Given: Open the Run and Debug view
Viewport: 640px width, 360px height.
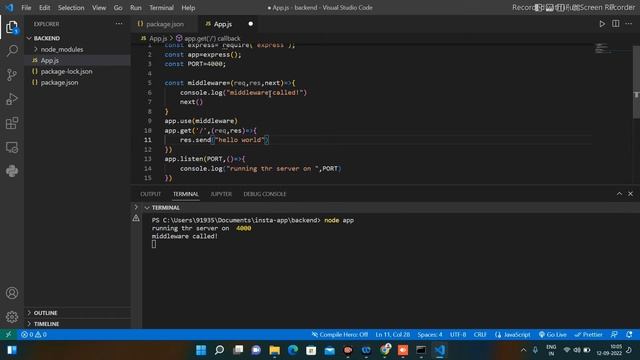Looking at the screenshot, I should [x=12, y=99].
